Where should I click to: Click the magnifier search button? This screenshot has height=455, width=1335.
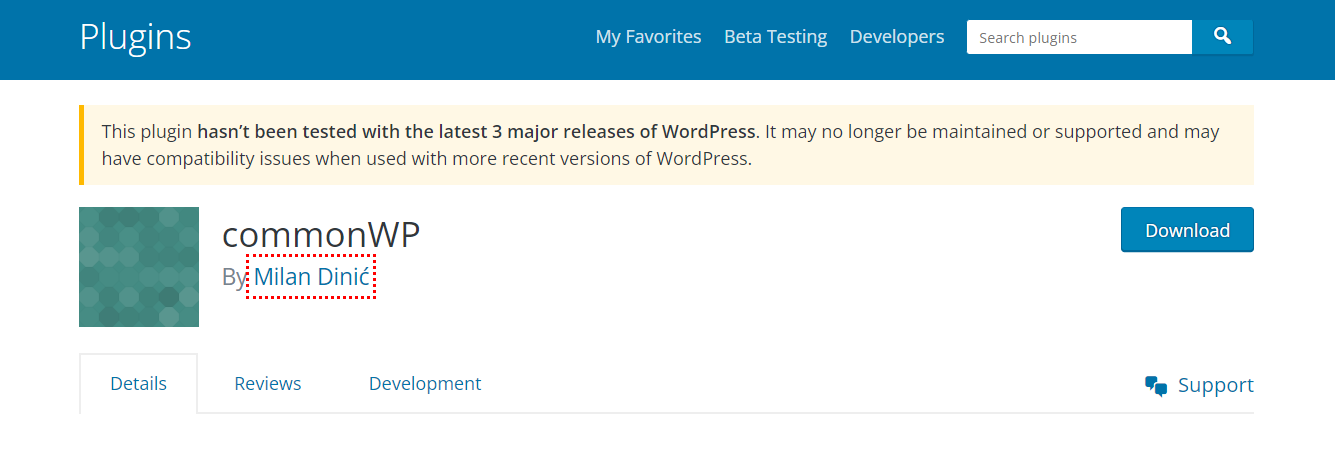pos(1222,37)
